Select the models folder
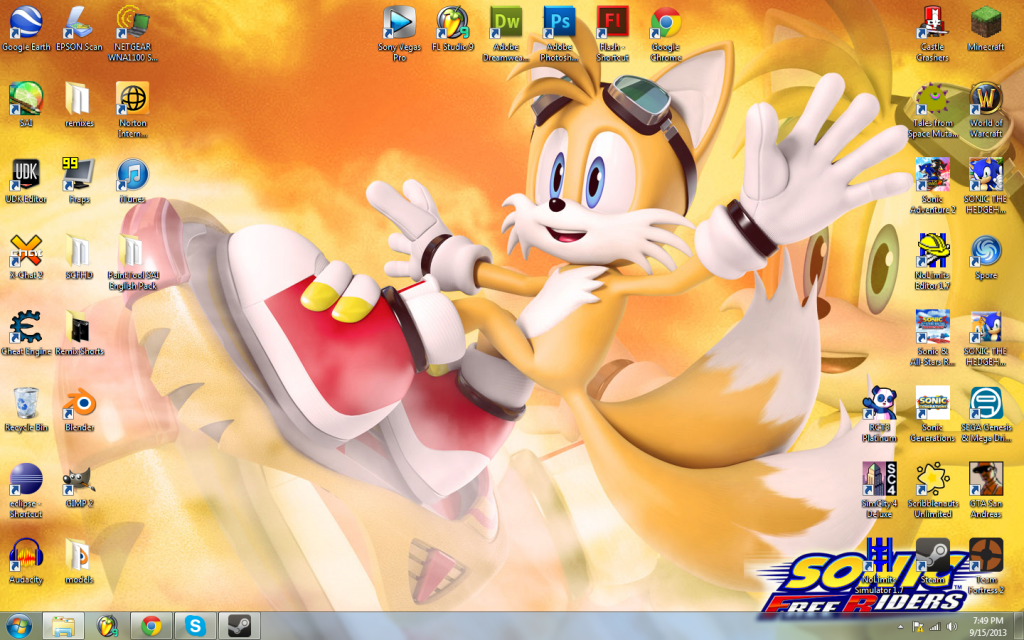This screenshot has width=1024, height=640. [x=79, y=562]
